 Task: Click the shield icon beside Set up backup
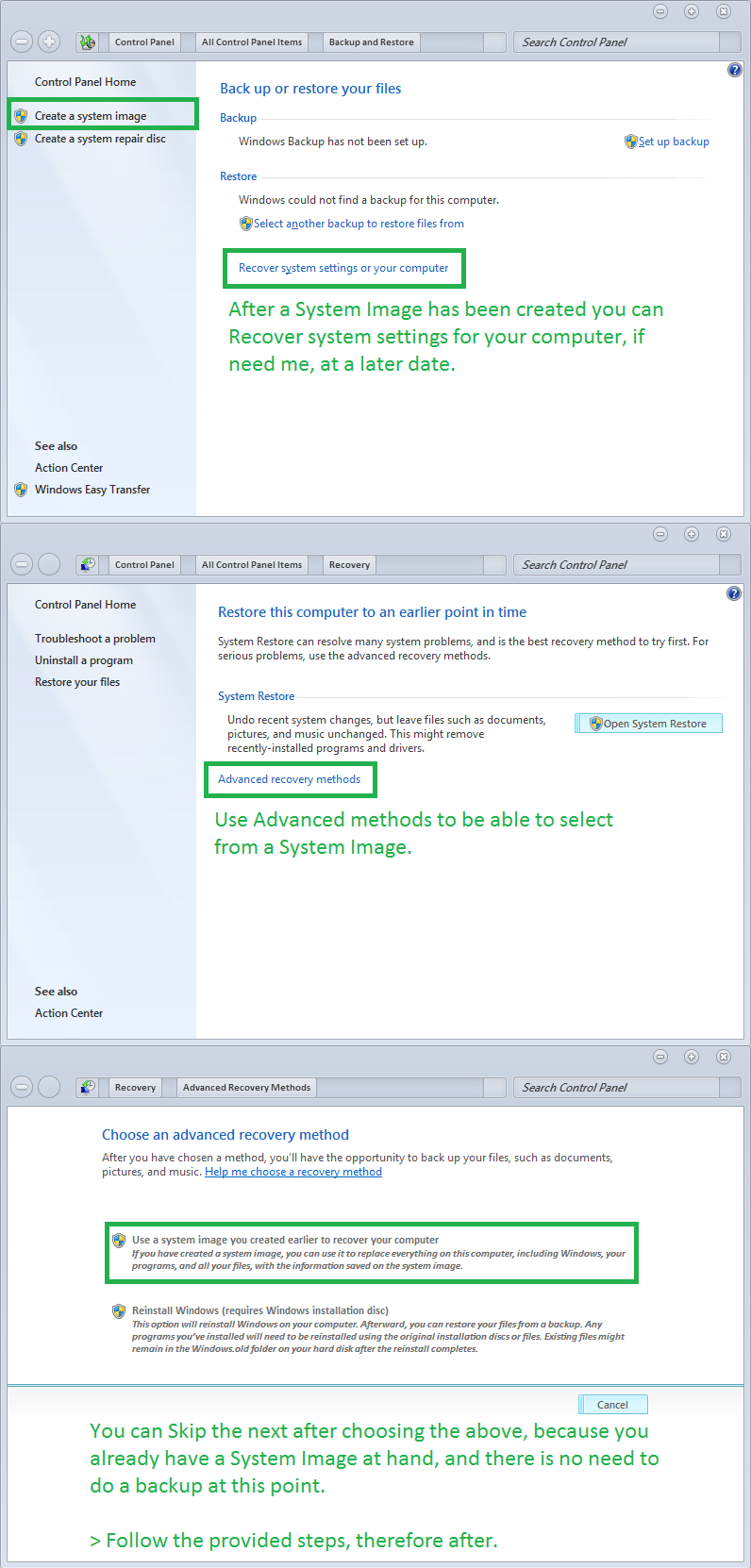pyautogui.click(x=631, y=142)
